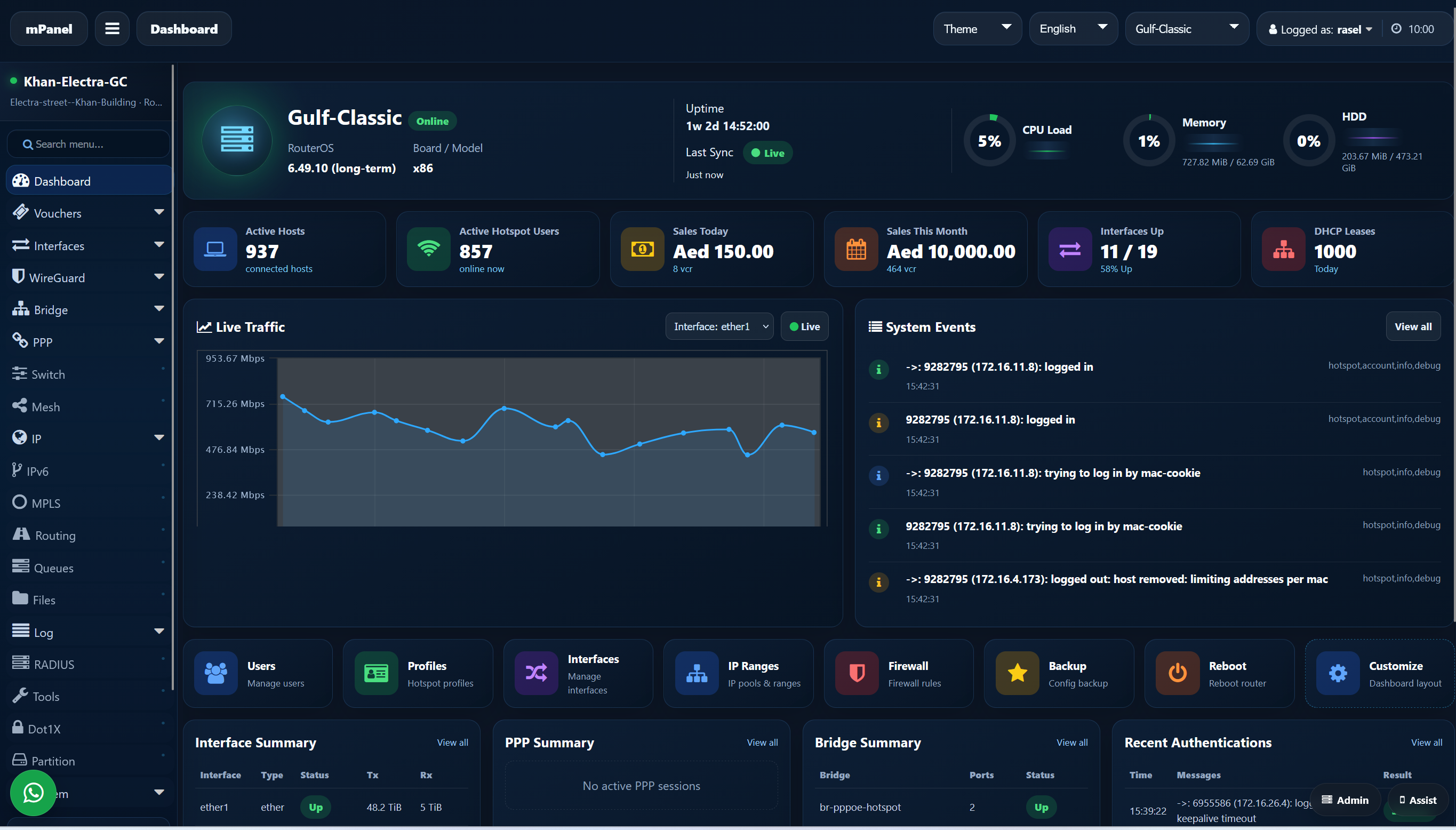Click the Memory 1% gauge
This screenshot has height=830, width=1456.
[x=1149, y=141]
